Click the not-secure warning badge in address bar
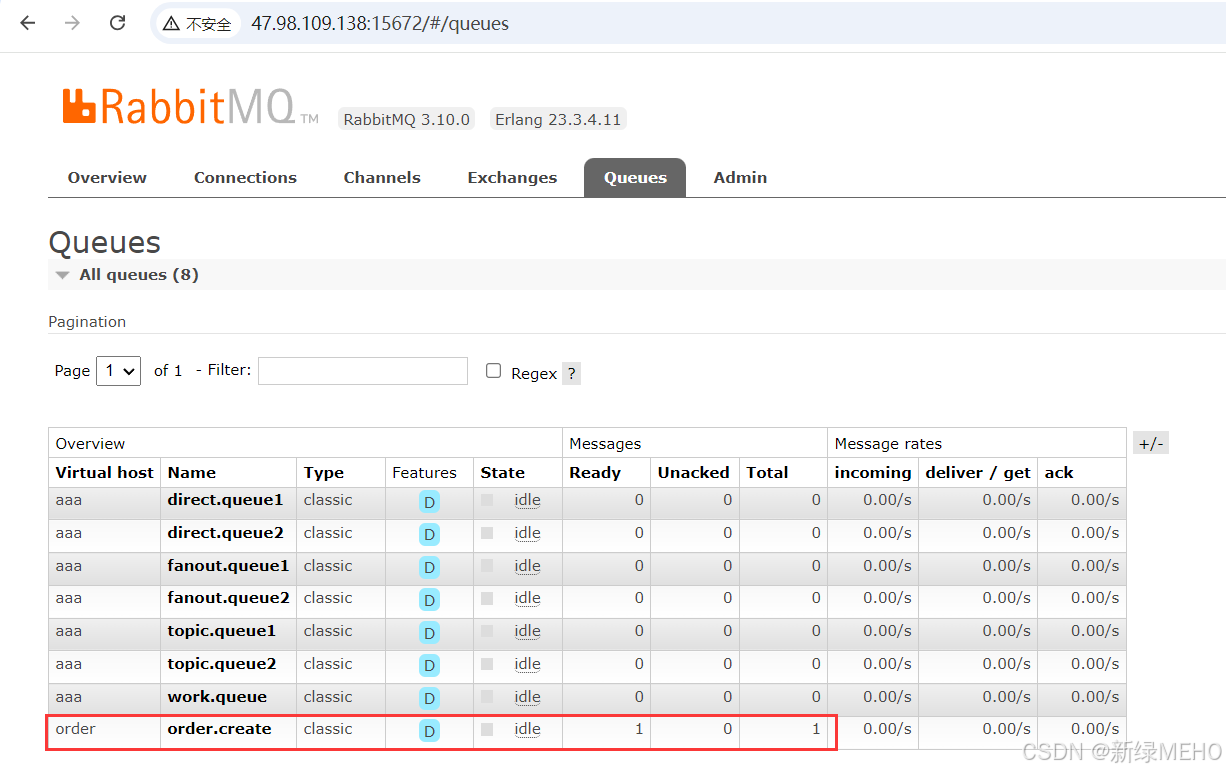 coord(198,24)
